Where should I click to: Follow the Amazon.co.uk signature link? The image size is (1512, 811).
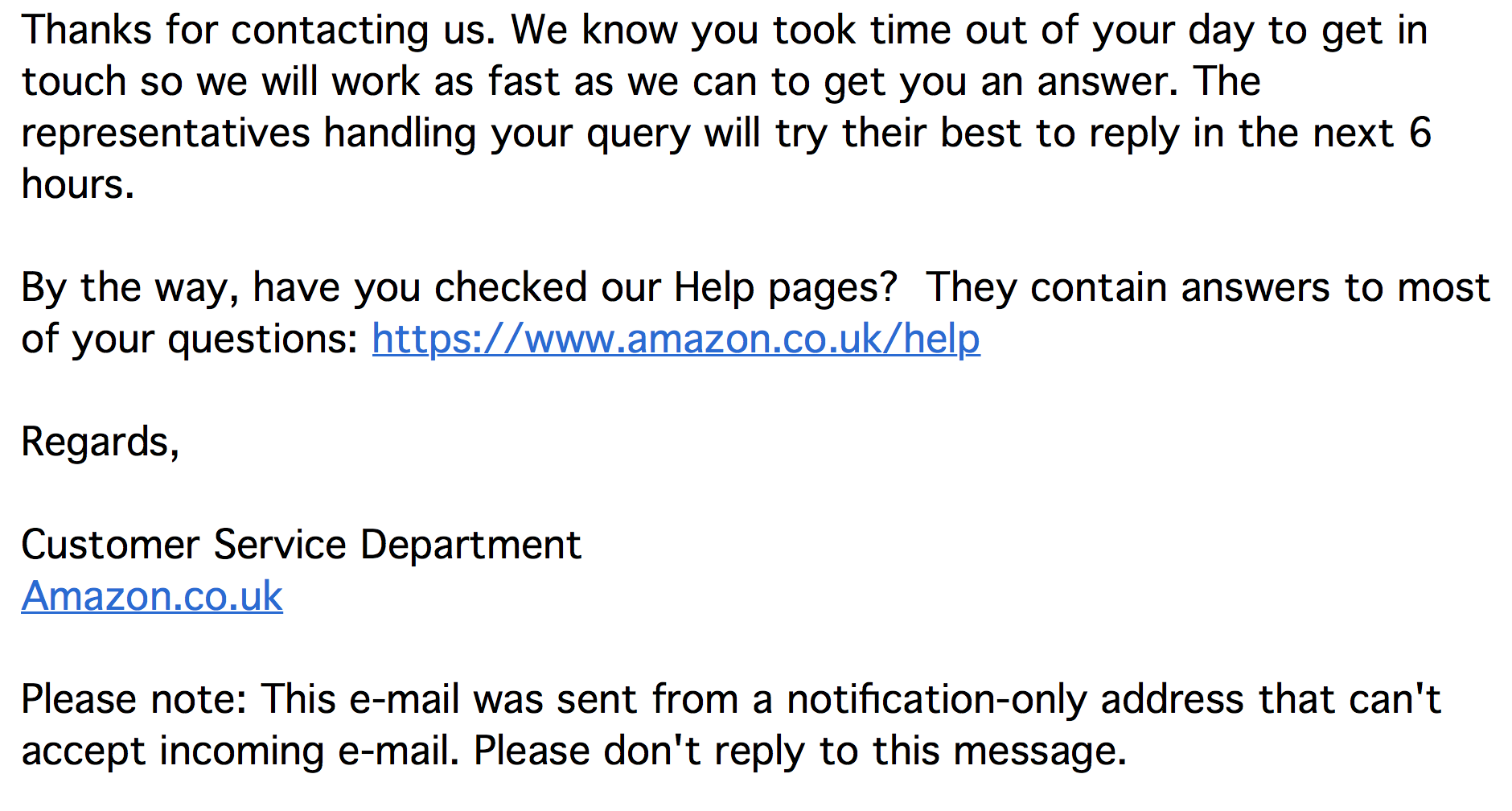[152, 596]
